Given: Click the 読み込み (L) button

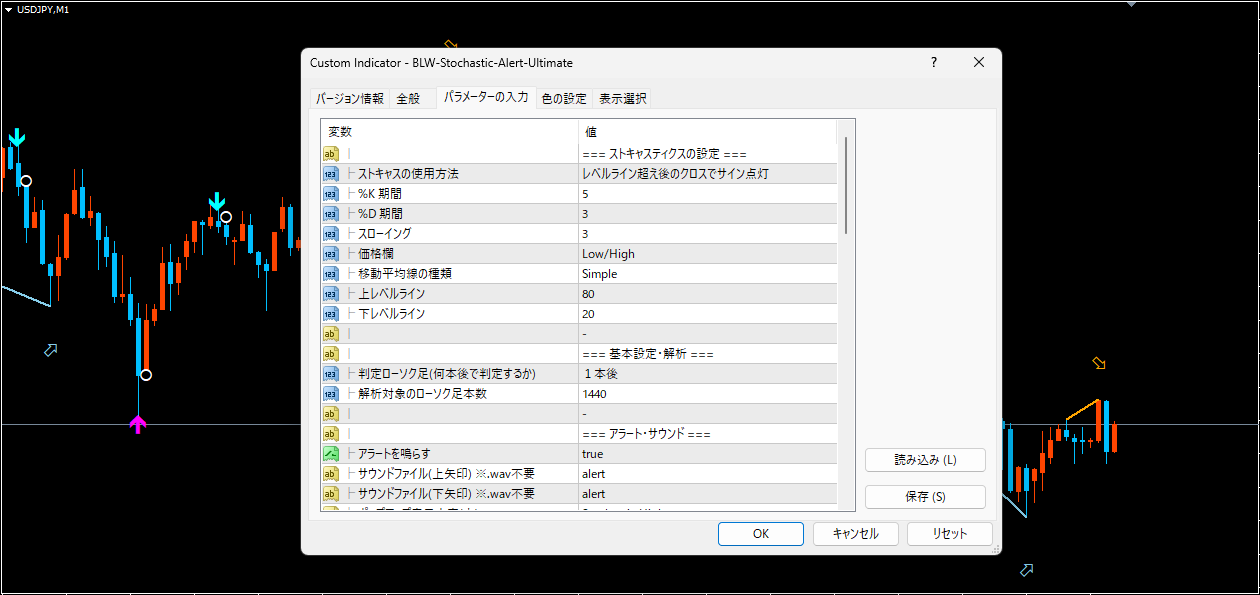Looking at the screenshot, I should click(925, 460).
